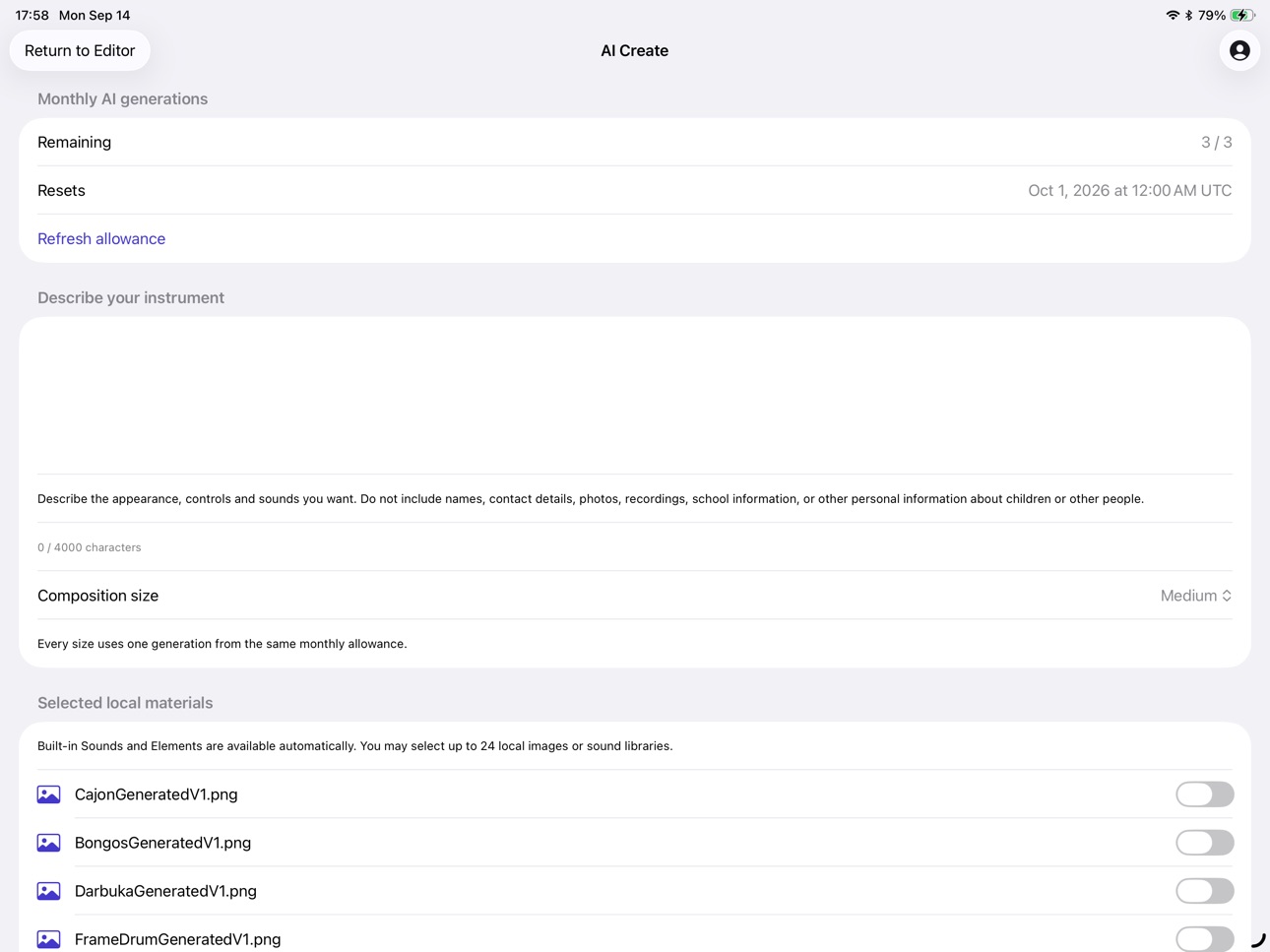This screenshot has height=952, width=1270.
Task: Enable the CajonGeneratedV1.png toggle
Action: tap(1204, 794)
